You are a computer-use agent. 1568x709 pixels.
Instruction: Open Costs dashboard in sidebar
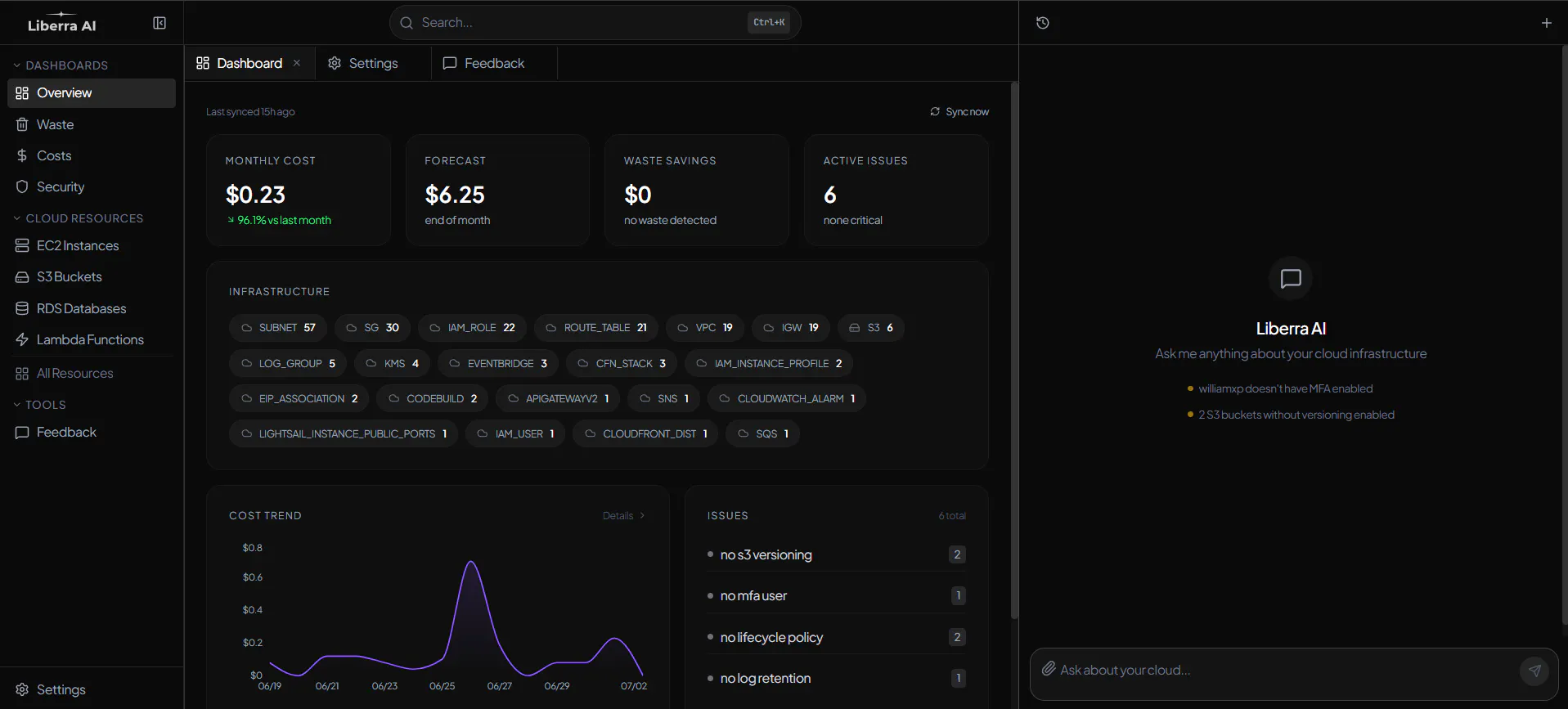pos(92,155)
